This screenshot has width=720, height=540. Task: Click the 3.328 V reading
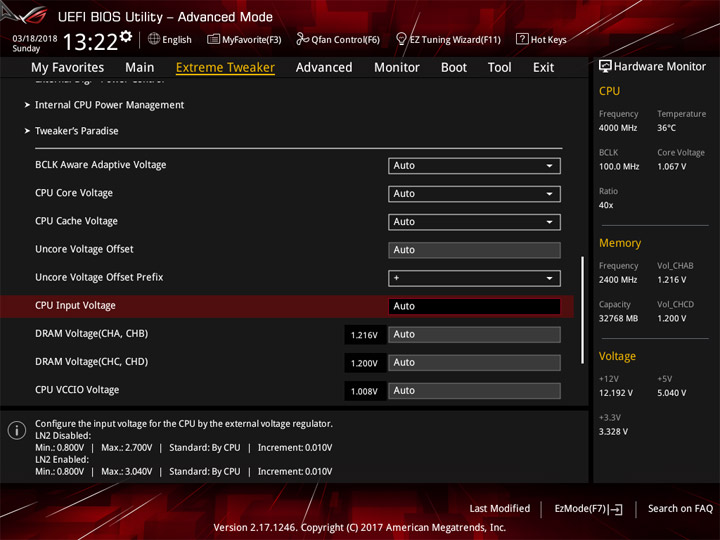[x=613, y=432]
